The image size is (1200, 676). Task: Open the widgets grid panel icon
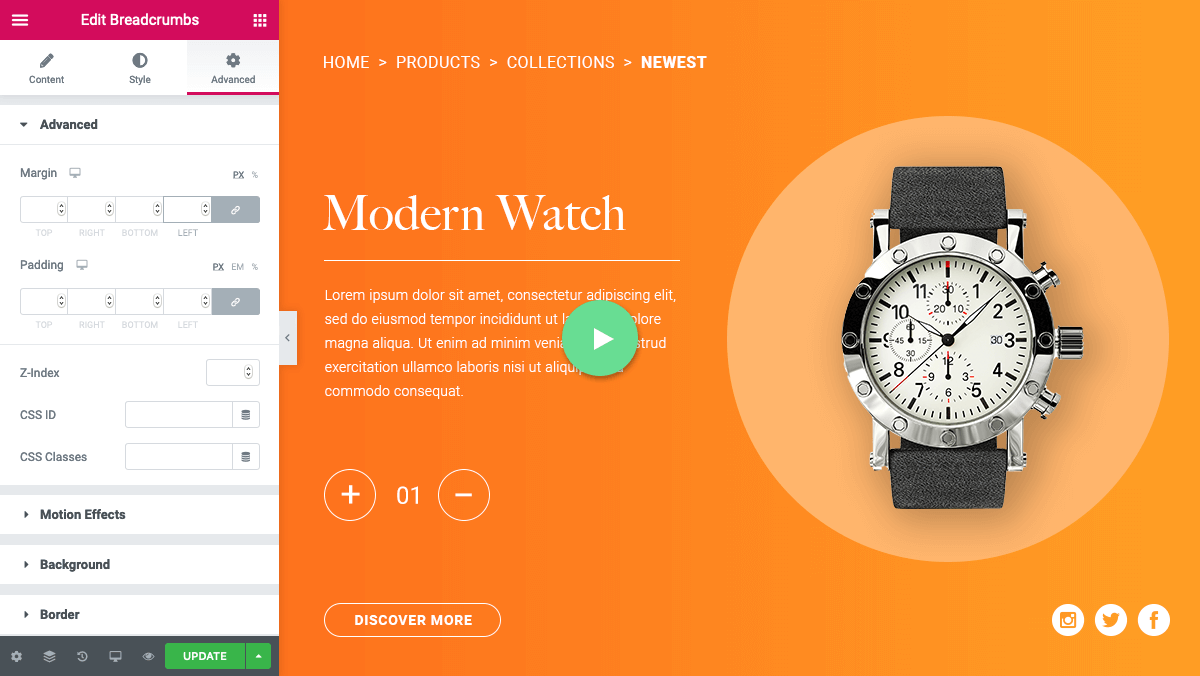click(260, 20)
